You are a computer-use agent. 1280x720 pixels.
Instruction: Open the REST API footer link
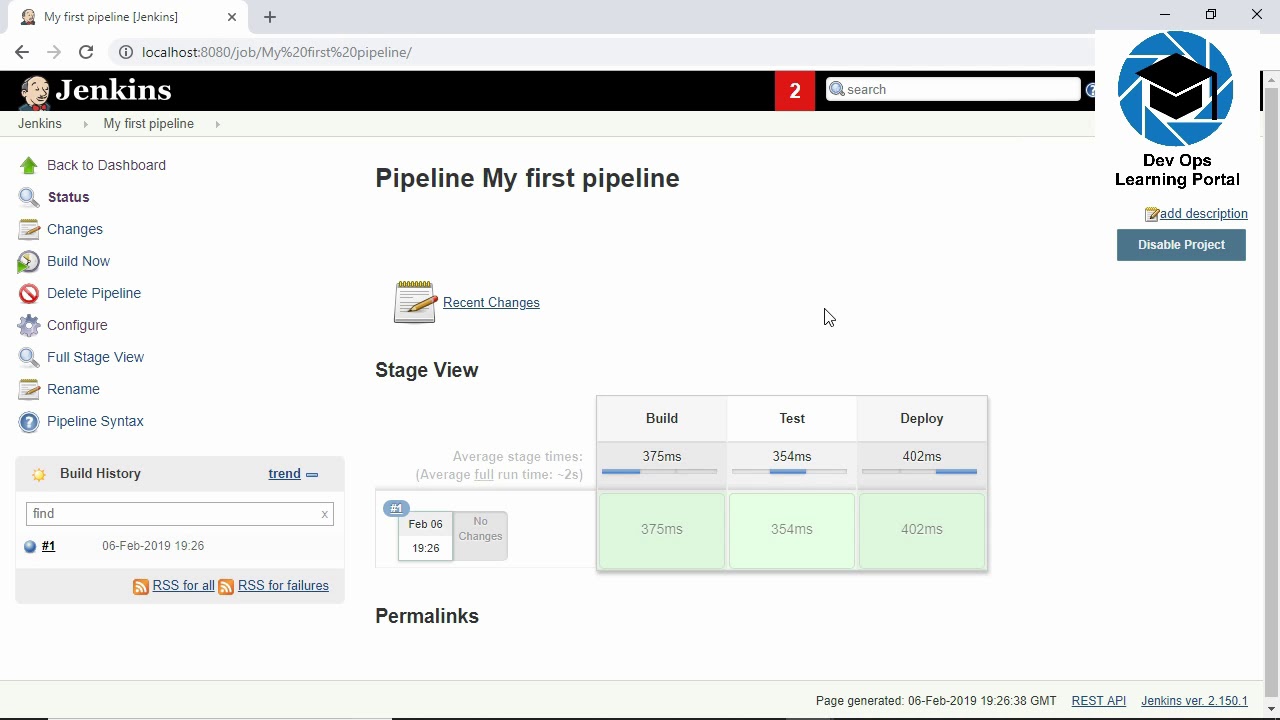(1098, 701)
